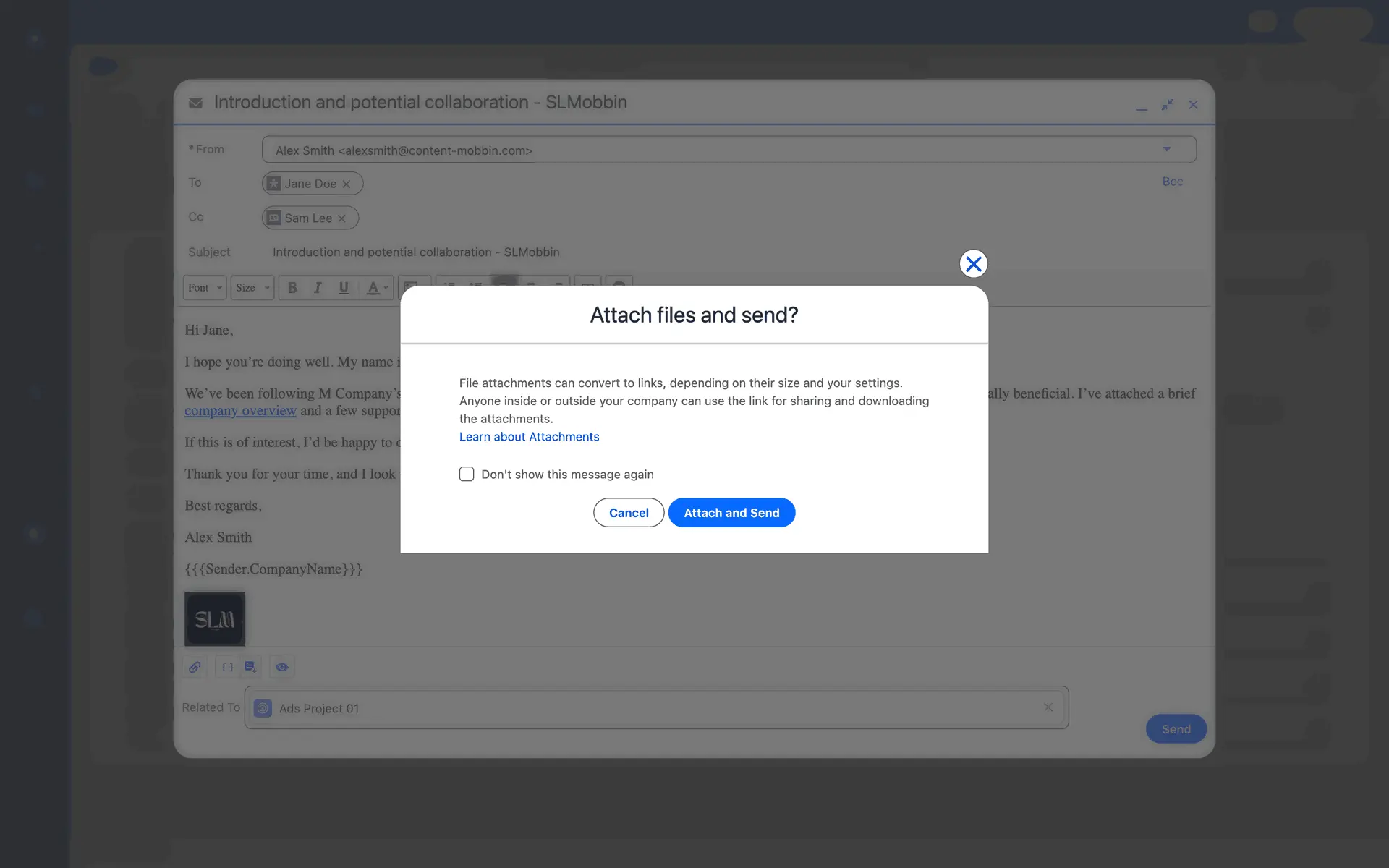Image resolution: width=1389 pixels, height=868 pixels.
Task: Toggle underline formatting in the email toolbar
Action: [x=344, y=288]
